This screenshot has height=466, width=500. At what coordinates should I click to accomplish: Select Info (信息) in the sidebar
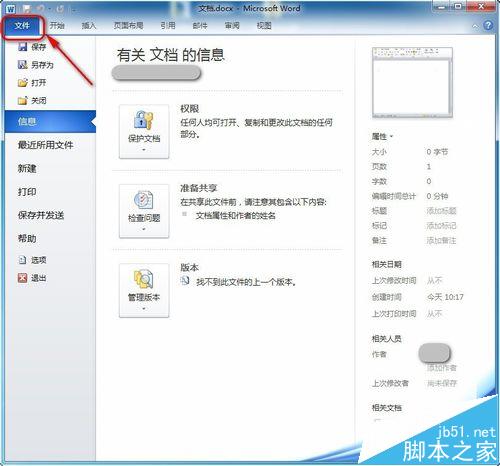point(50,122)
